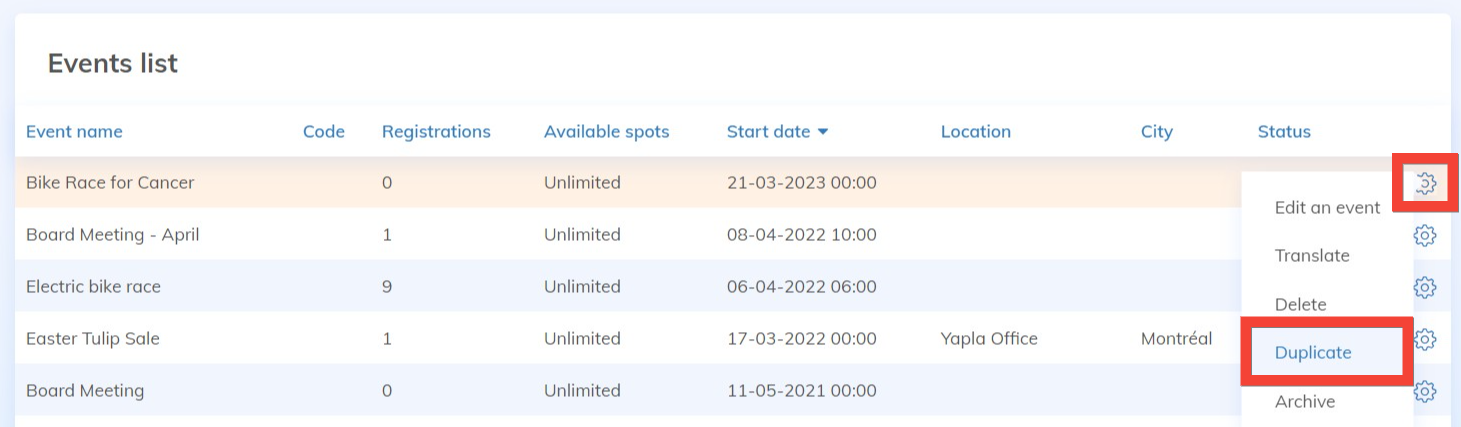The height and width of the screenshot is (427, 1461).
Task: Click Available spots column header
Action: tap(606, 132)
